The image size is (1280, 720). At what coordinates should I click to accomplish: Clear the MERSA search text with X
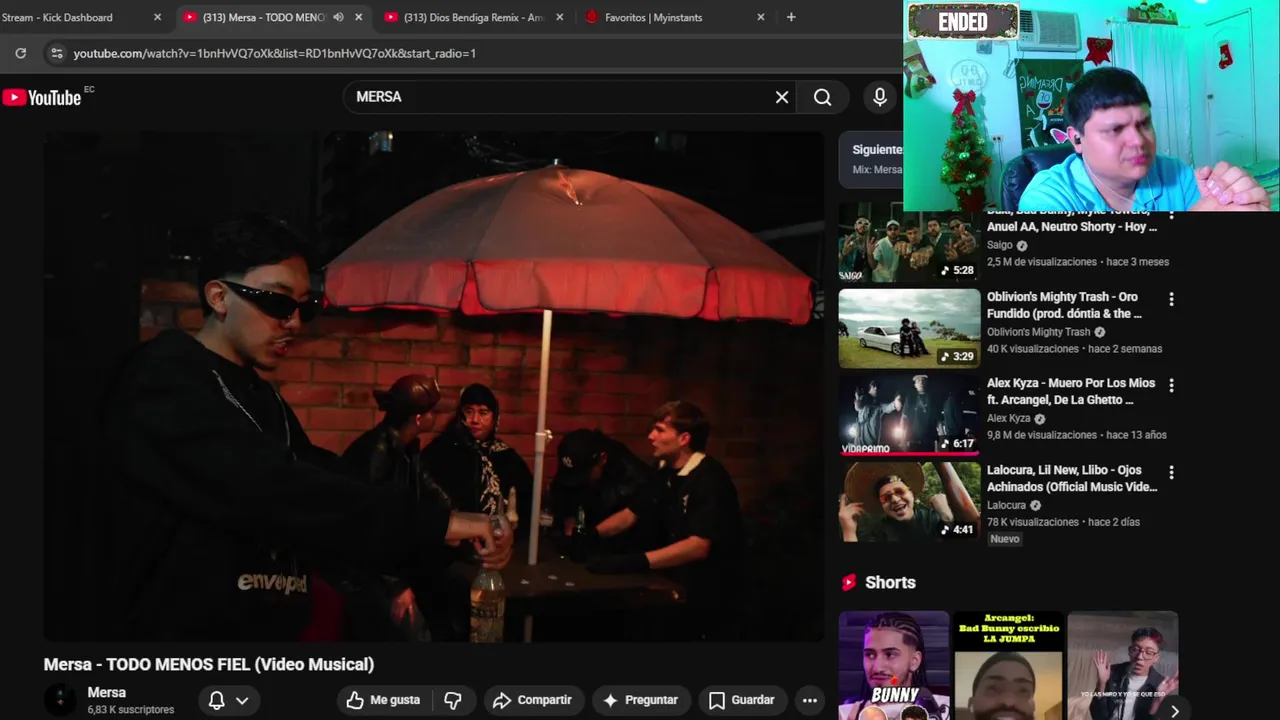pos(782,97)
